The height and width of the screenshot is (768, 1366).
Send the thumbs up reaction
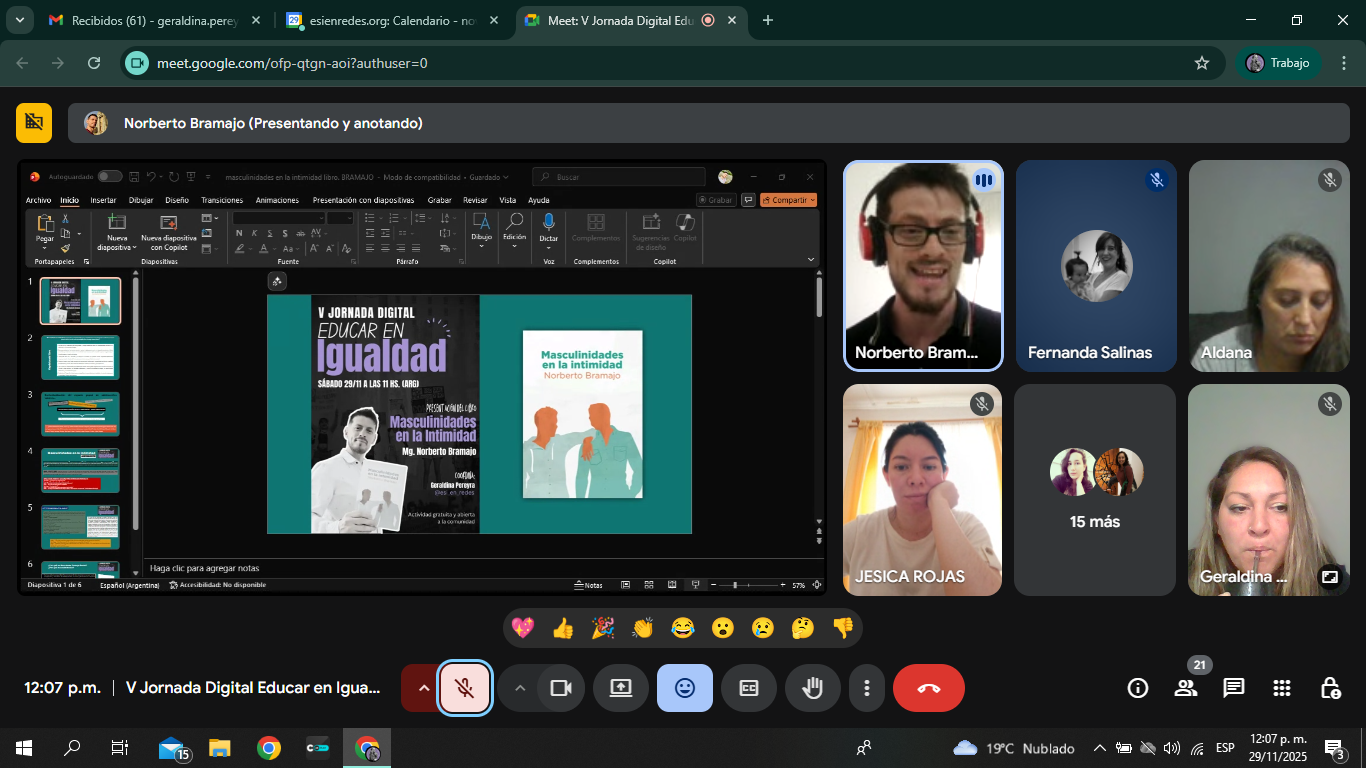tap(563, 628)
